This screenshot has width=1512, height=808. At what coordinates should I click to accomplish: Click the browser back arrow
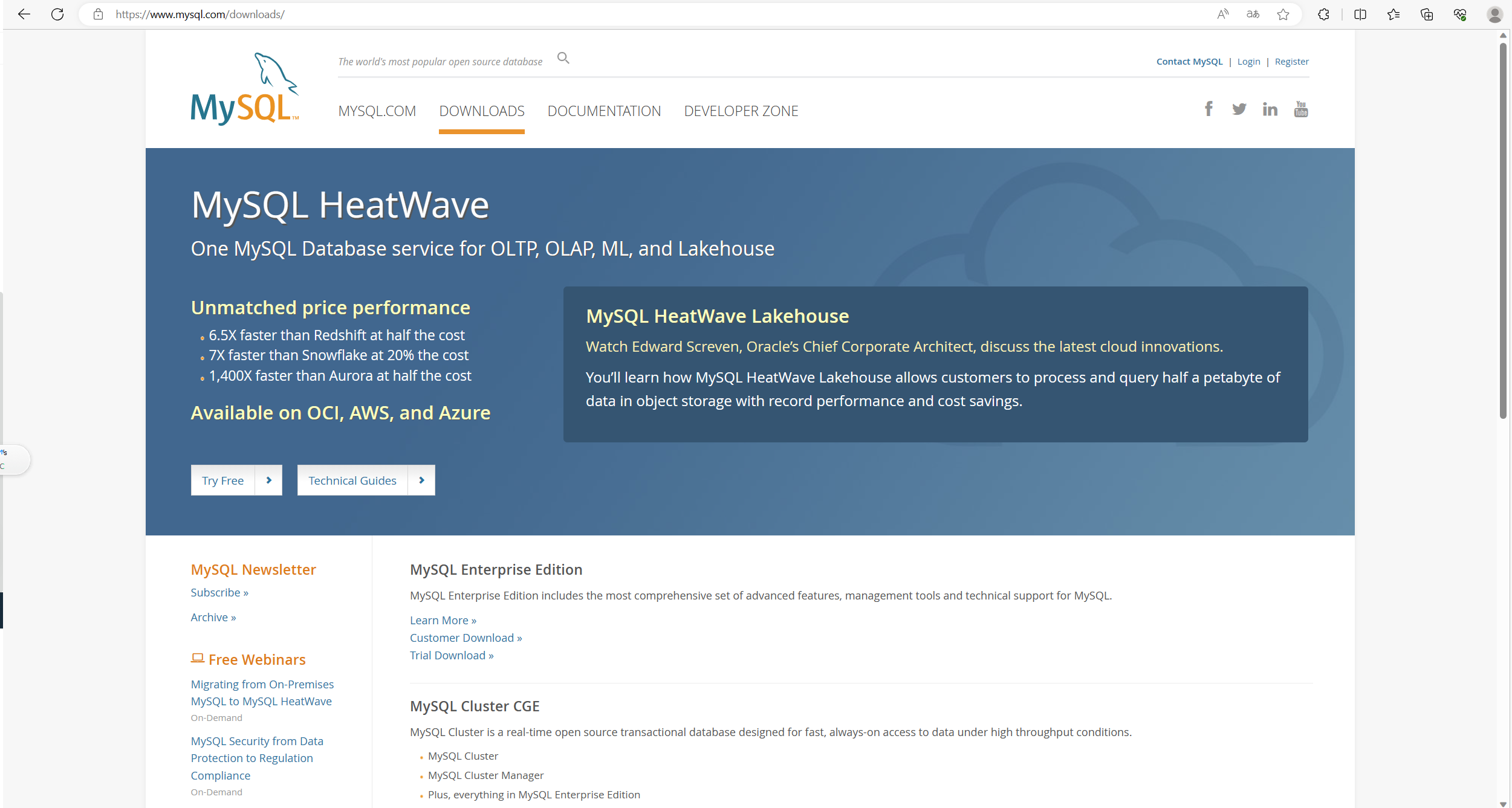[x=24, y=14]
